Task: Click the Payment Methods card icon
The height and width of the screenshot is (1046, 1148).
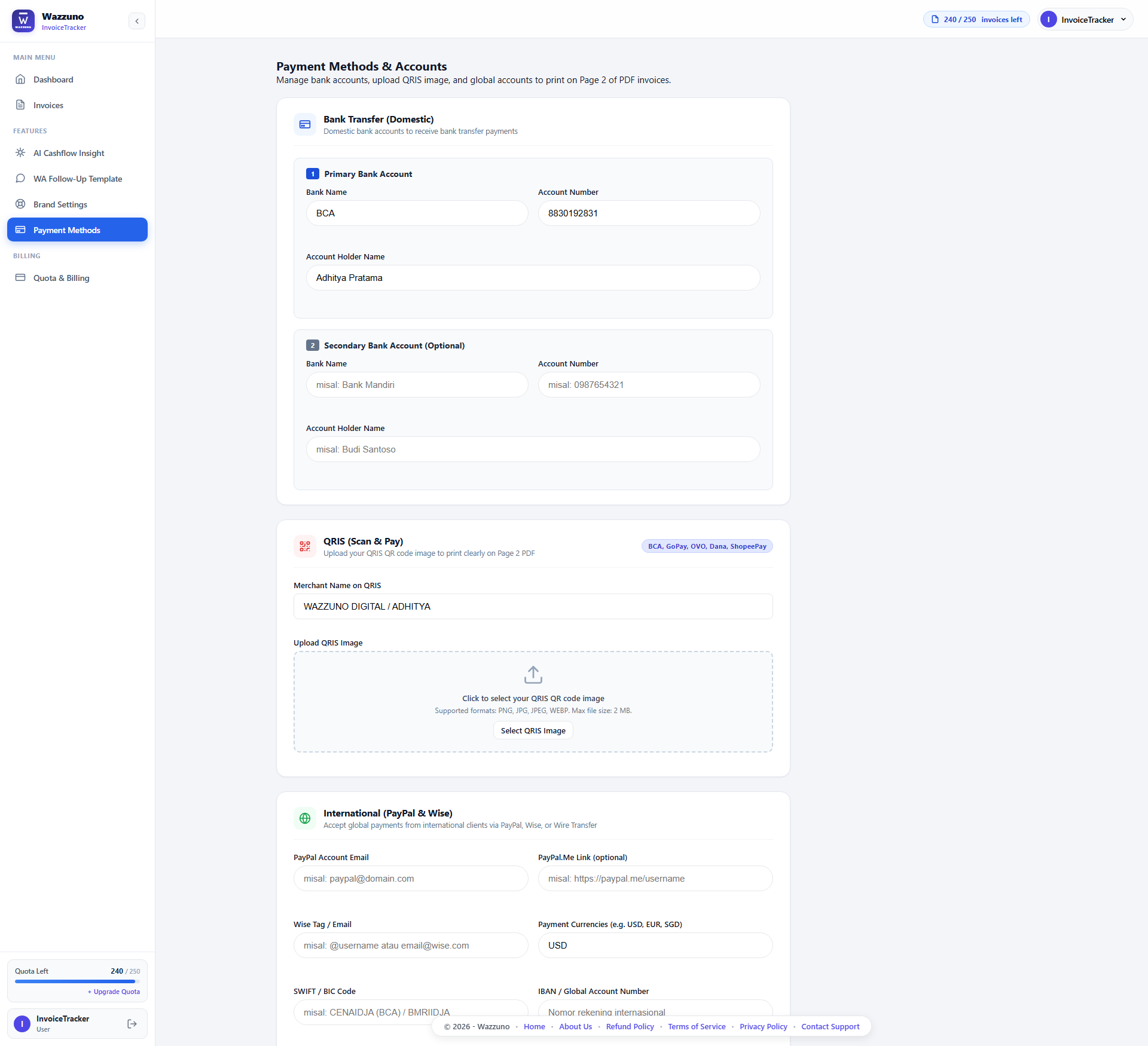Action: point(20,230)
